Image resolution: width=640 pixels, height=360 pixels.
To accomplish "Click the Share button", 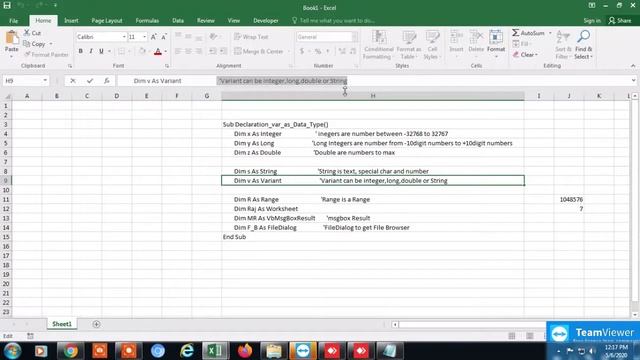I will pos(620,20).
